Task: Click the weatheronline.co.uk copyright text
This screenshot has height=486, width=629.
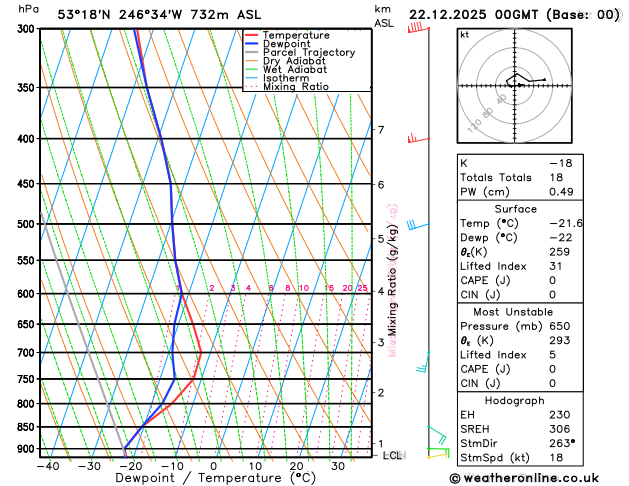Action: click(524, 478)
